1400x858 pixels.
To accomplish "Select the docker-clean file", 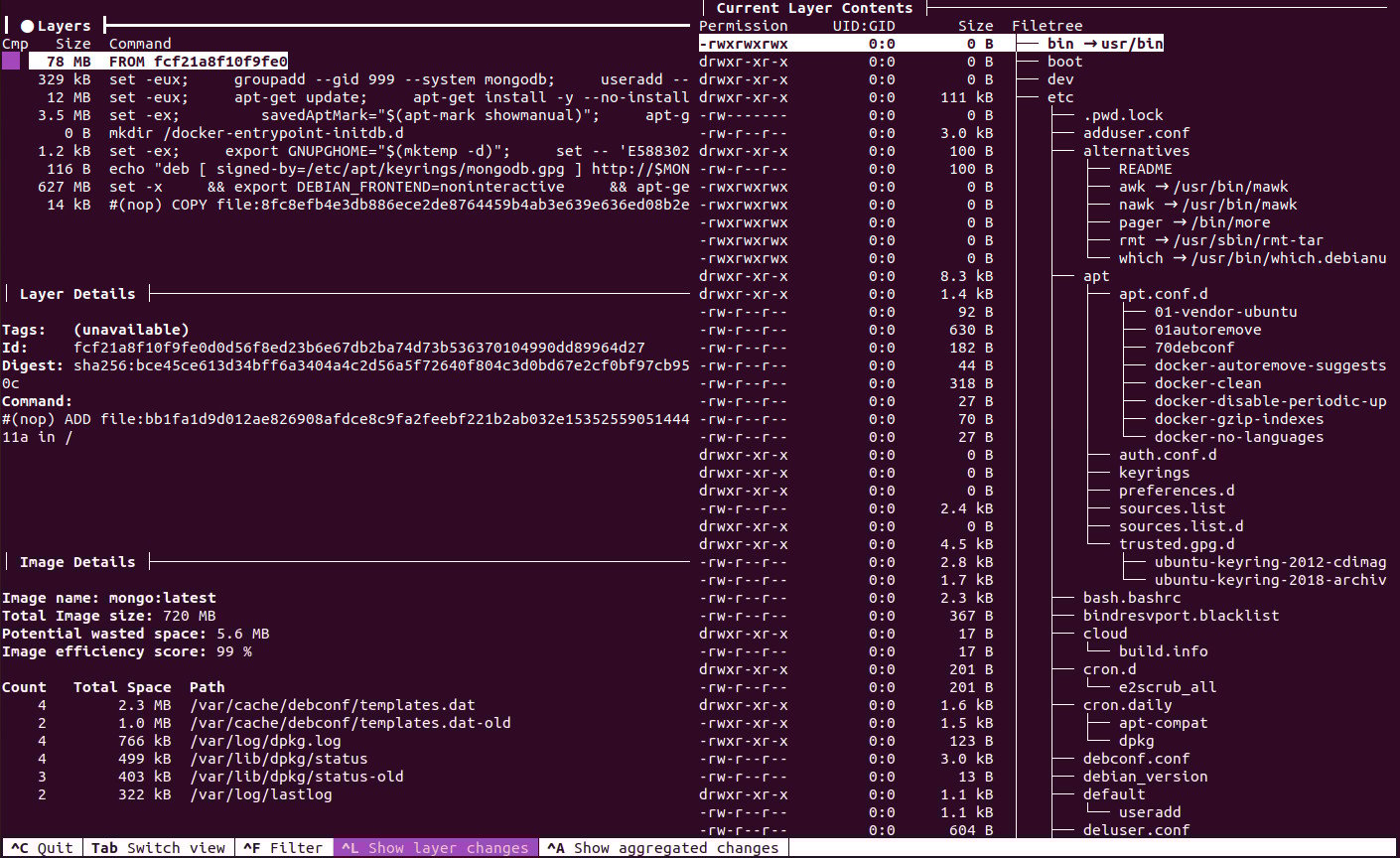I will 1207,383.
